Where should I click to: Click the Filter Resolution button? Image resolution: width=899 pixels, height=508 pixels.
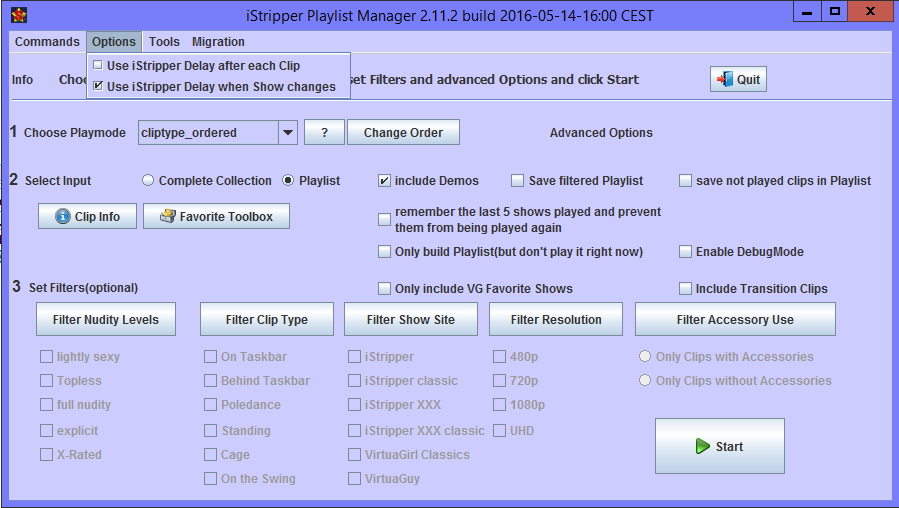click(556, 320)
